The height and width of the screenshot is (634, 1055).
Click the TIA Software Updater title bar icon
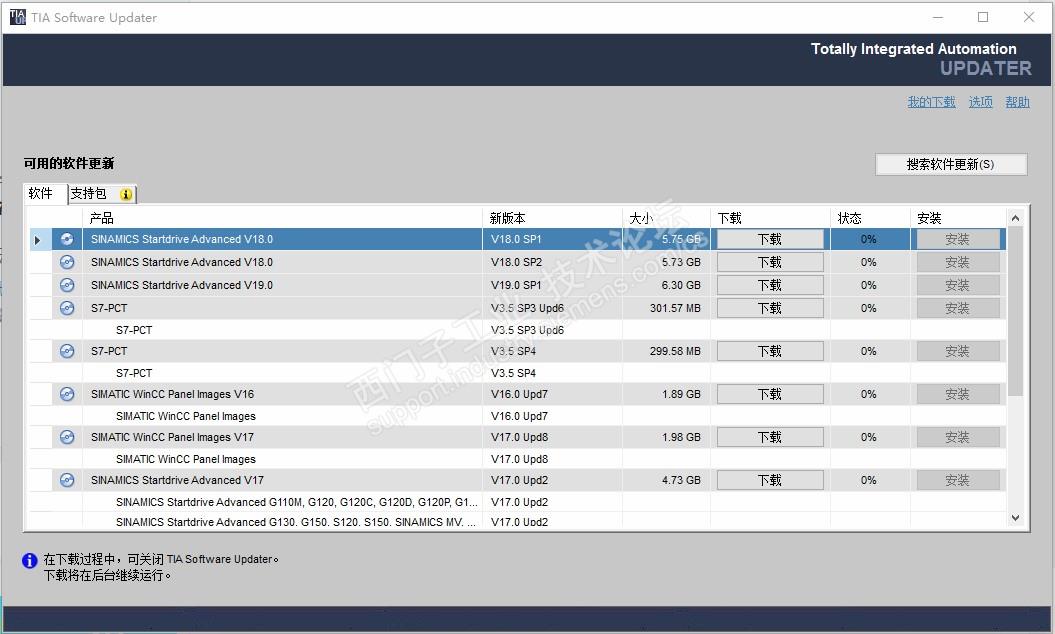(x=17, y=17)
